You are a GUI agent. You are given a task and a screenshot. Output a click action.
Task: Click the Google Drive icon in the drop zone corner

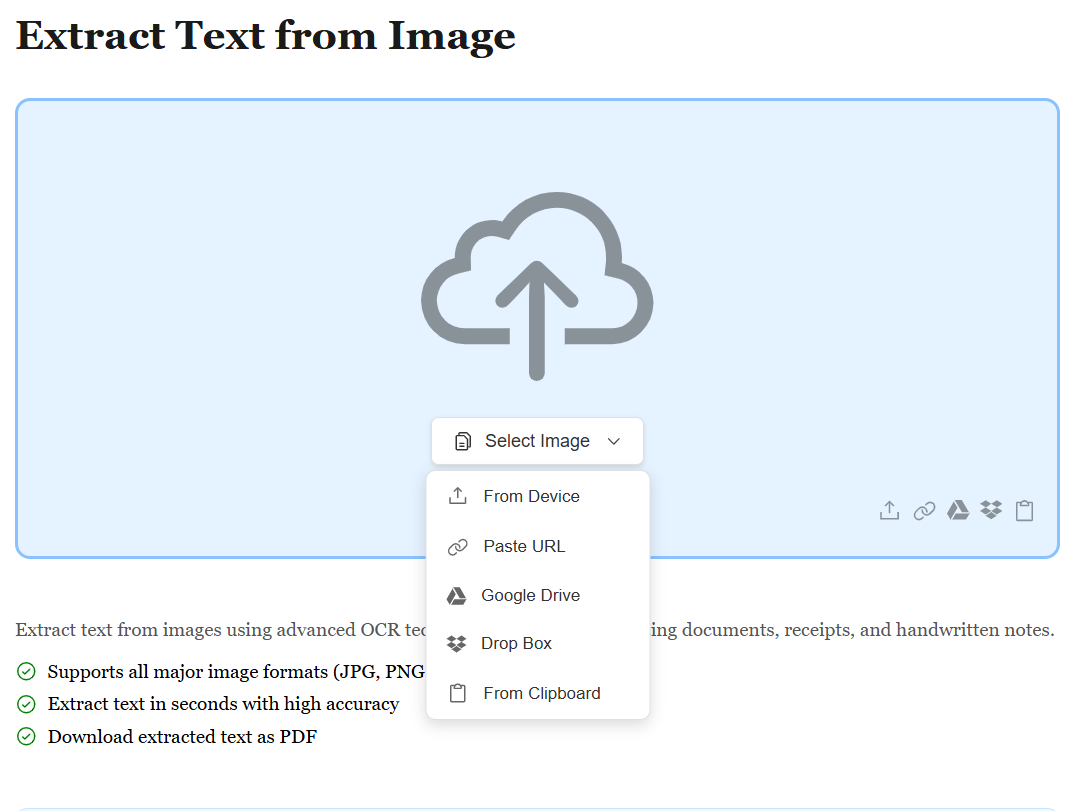[958, 511]
